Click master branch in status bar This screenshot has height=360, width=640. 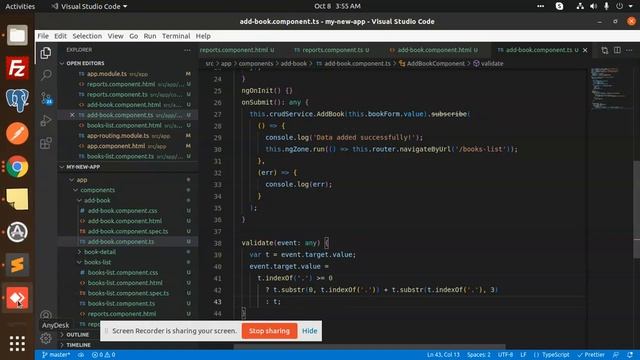[56, 355]
